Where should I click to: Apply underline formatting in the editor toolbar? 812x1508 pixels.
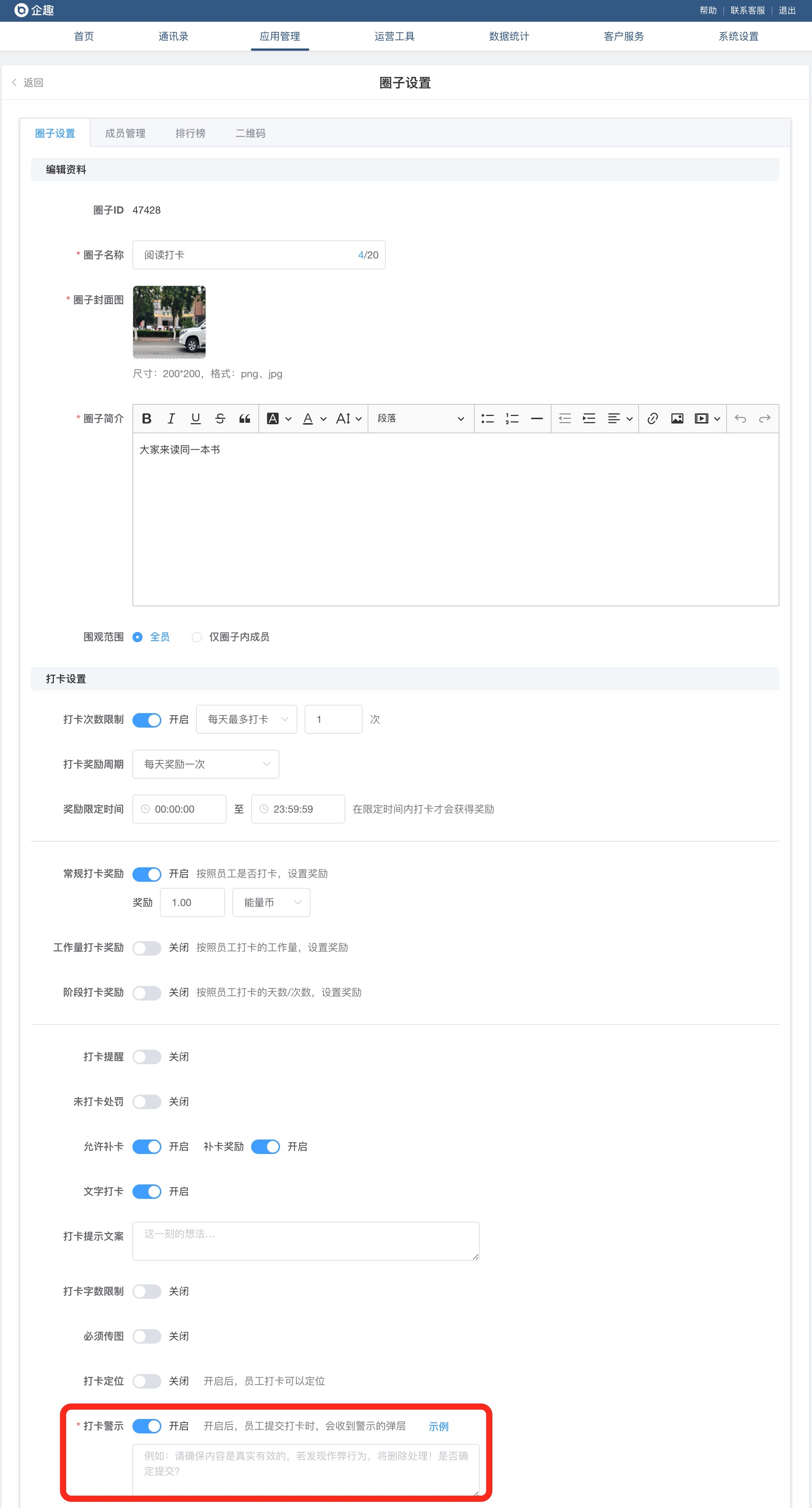196,418
